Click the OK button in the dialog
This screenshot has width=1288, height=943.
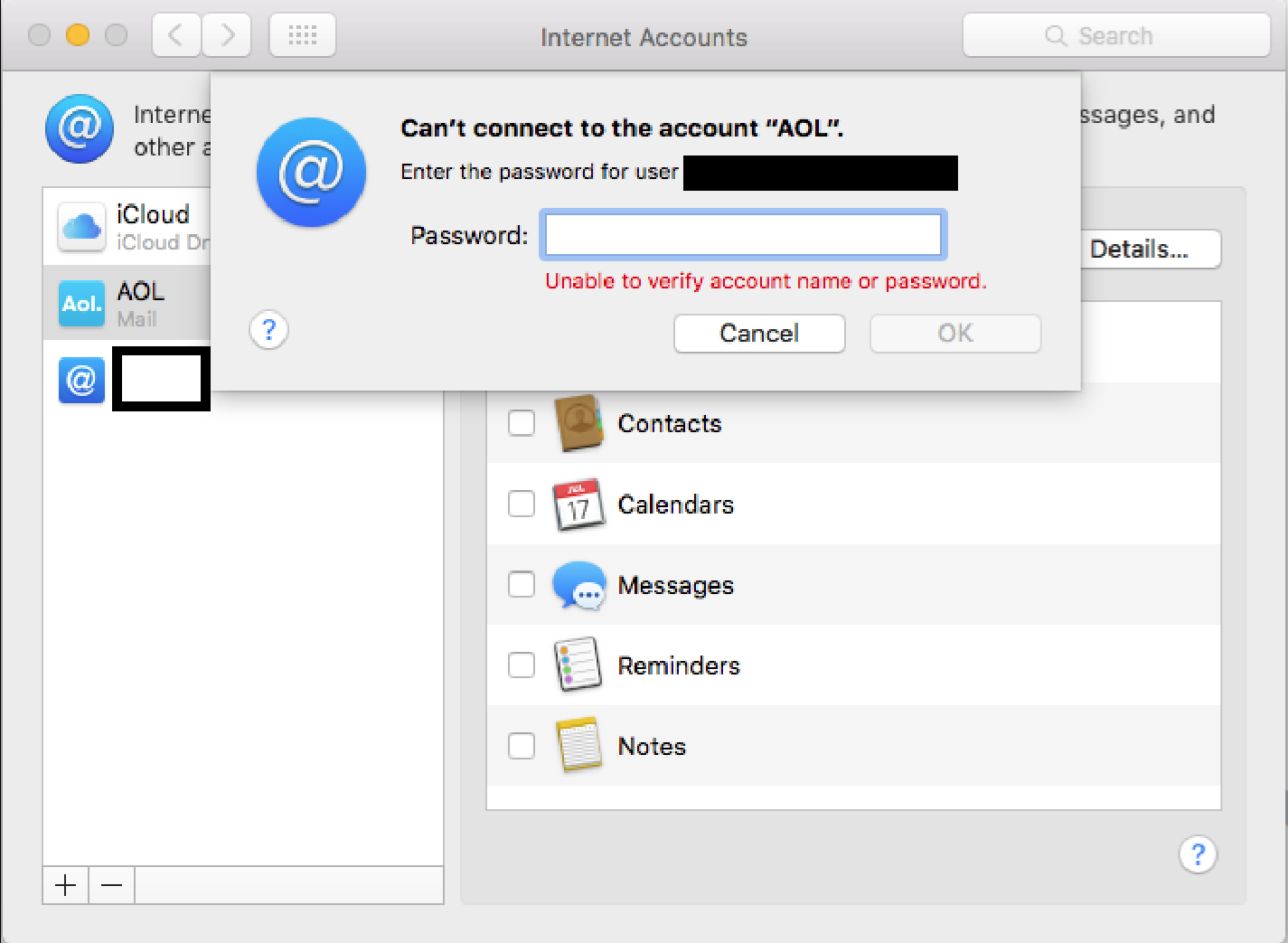[955, 334]
